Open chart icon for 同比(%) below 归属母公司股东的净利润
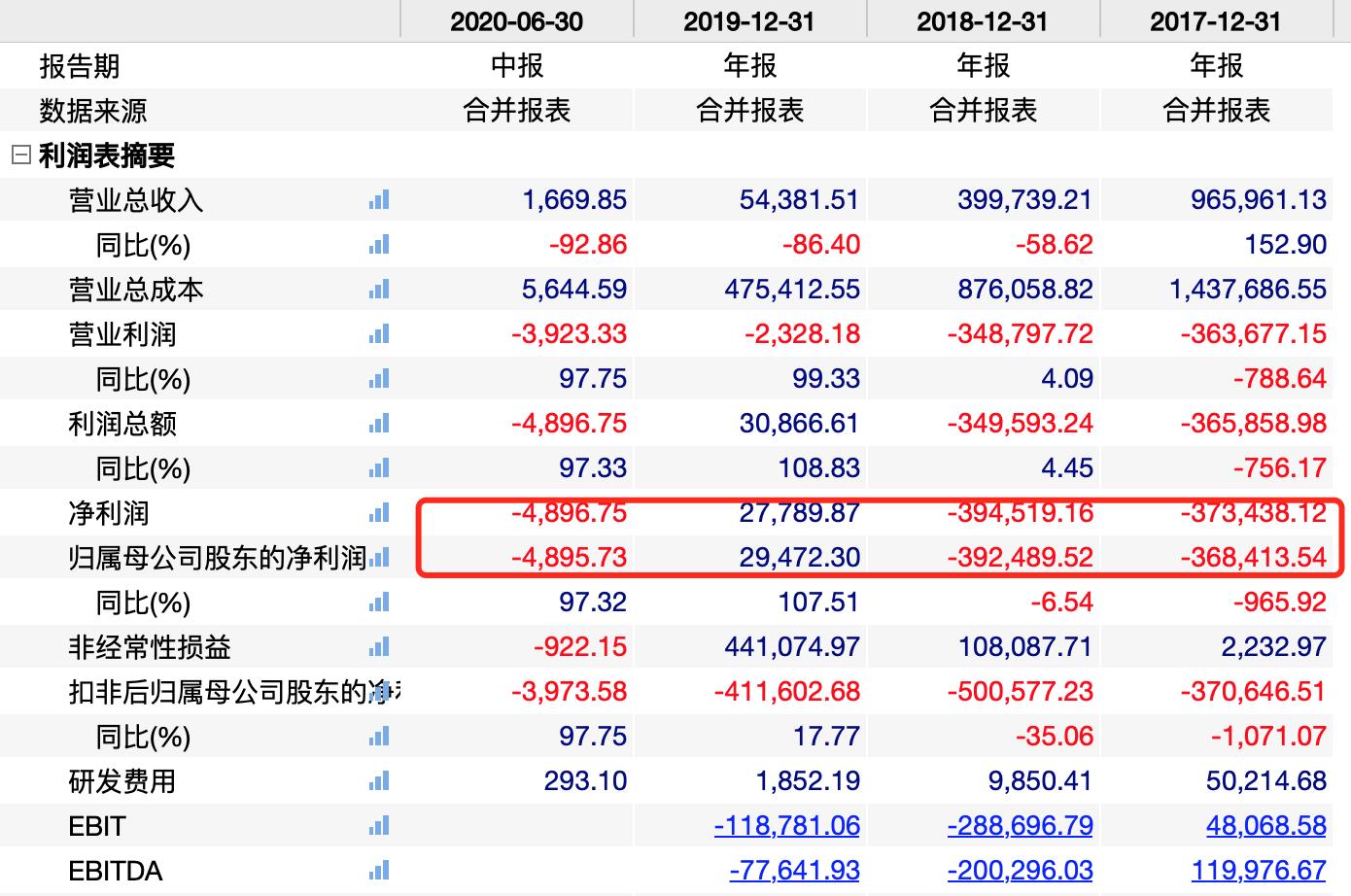This screenshot has height=896, width=1351. point(379,603)
